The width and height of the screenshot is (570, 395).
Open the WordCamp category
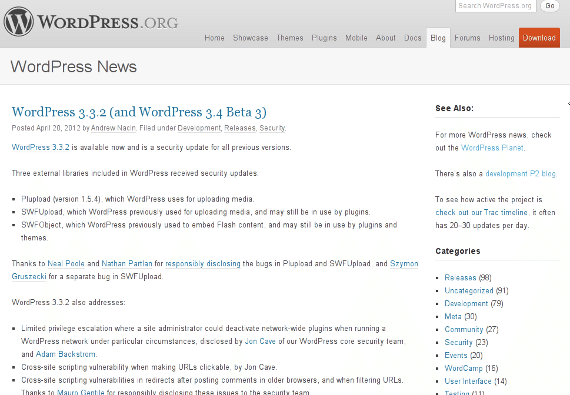tap(463, 368)
